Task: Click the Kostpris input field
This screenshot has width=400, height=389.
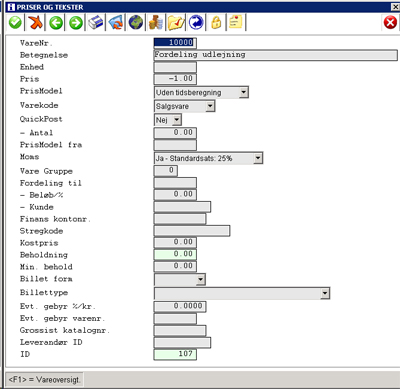Action: (x=175, y=242)
